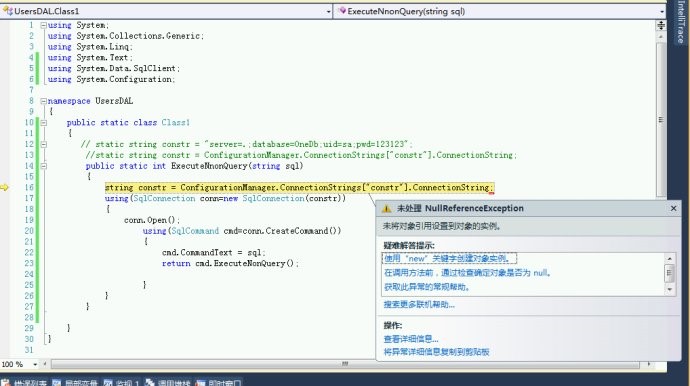
Task: Open the 100 % zoom dropdown
Action: 35,364
